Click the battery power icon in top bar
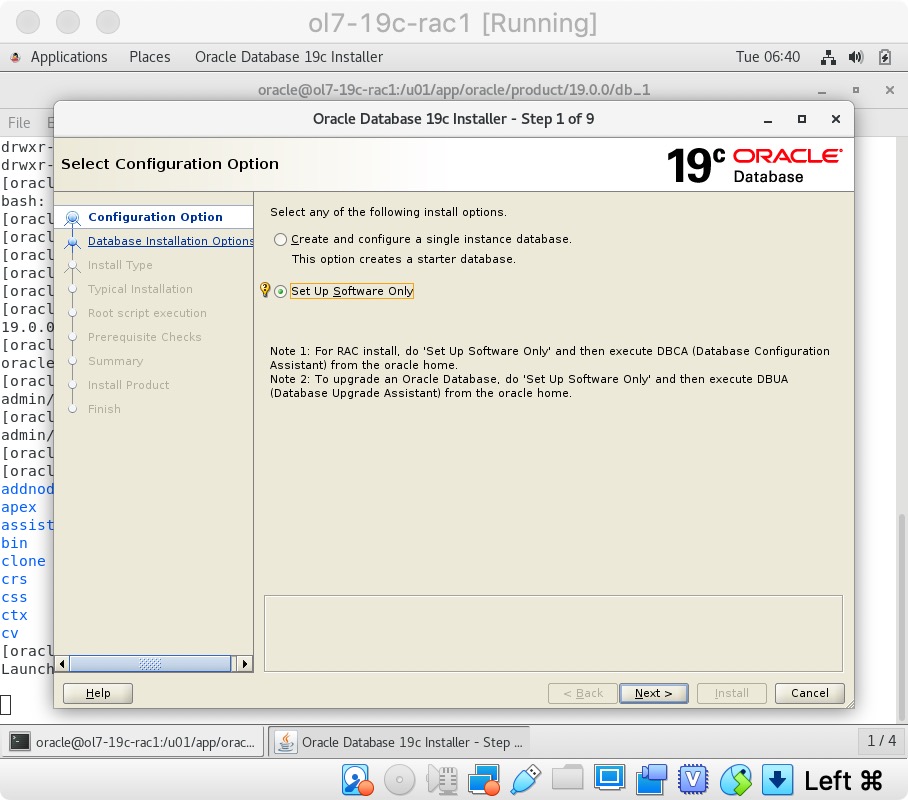908x800 pixels. click(885, 57)
